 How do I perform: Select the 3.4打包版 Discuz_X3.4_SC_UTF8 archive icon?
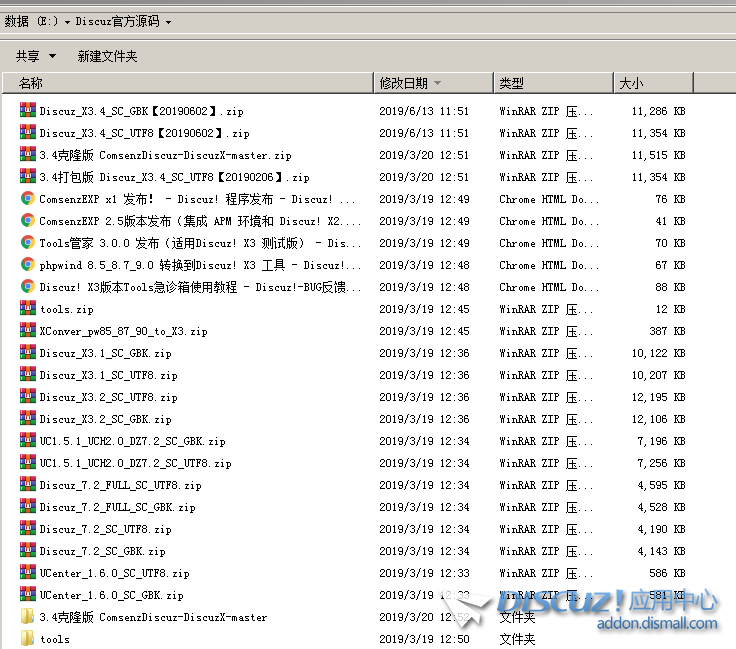(x=28, y=176)
